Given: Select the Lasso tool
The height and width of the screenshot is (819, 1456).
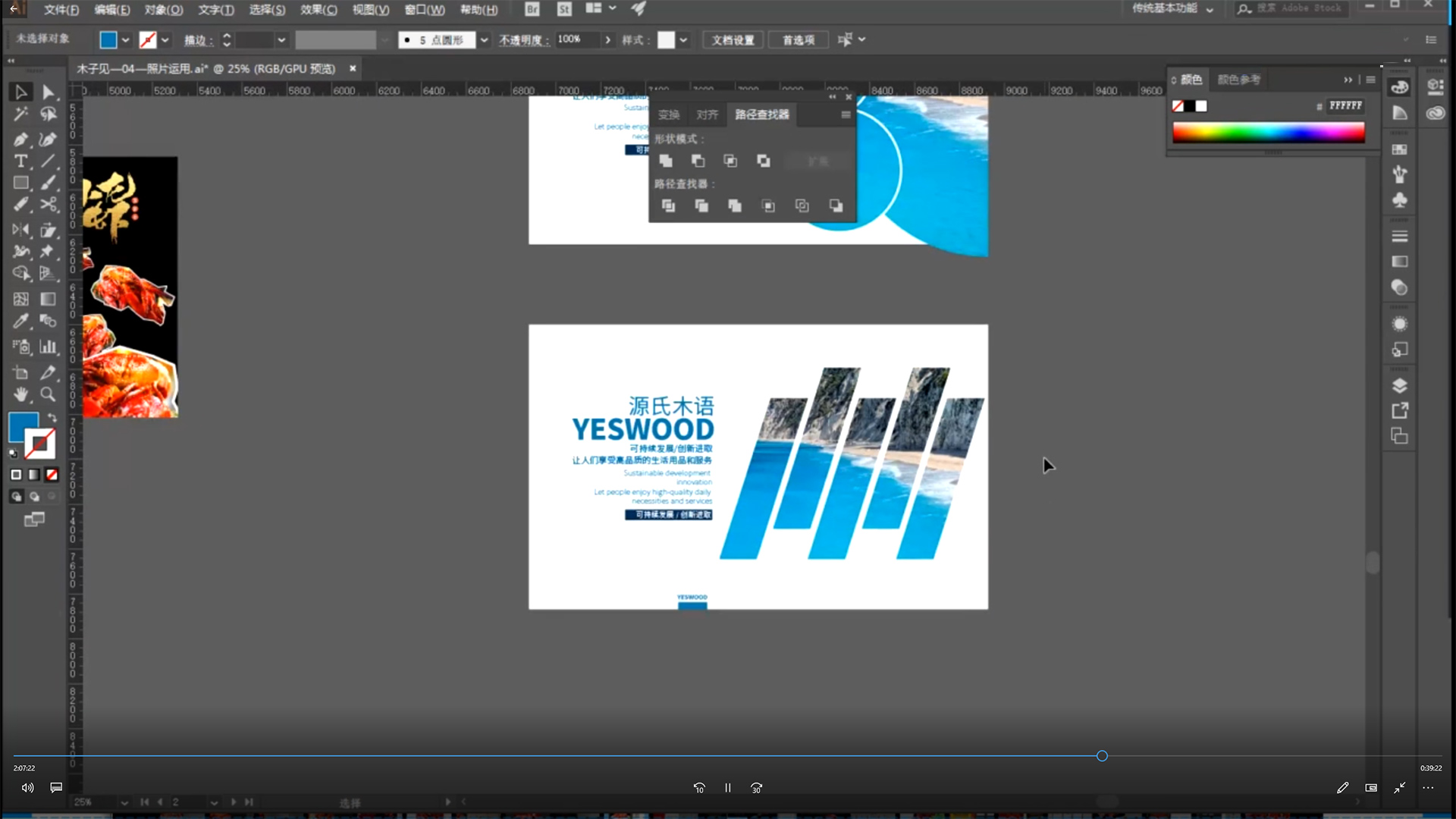Looking at the screenshot, I should coord(48,115).
